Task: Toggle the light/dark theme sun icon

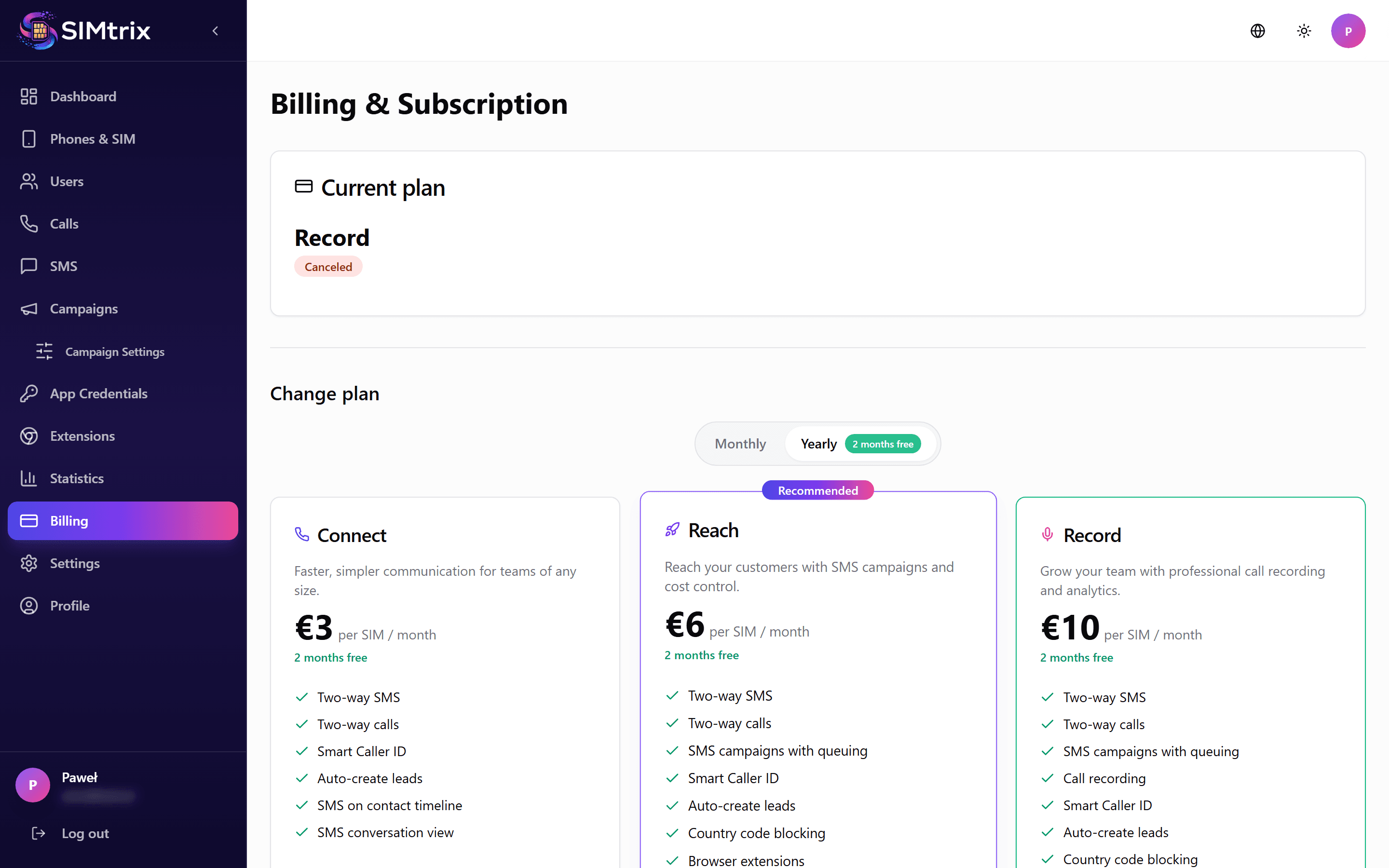Action: click(1304, 31)
